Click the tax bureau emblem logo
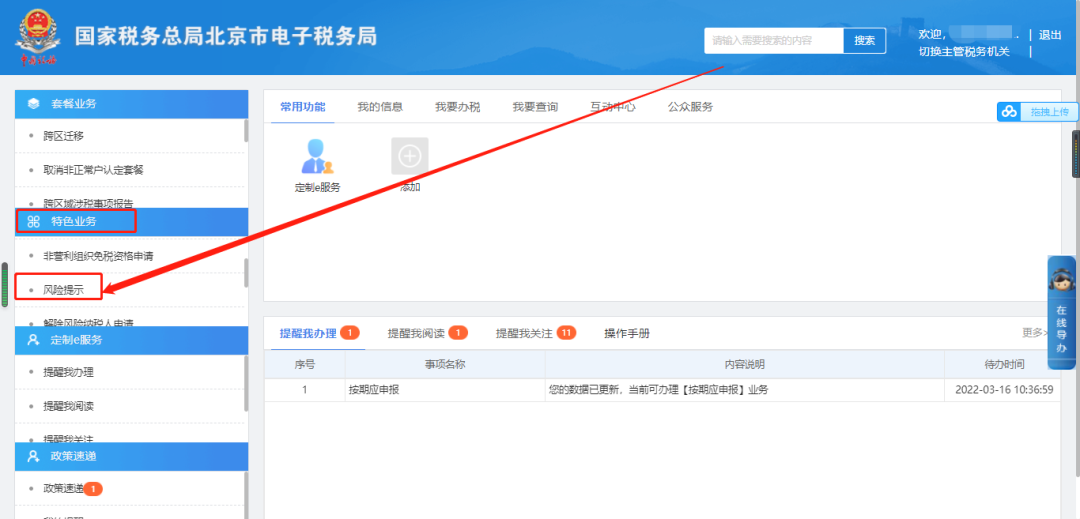This screenshot has width=1080, height=519. coord(38,38)
